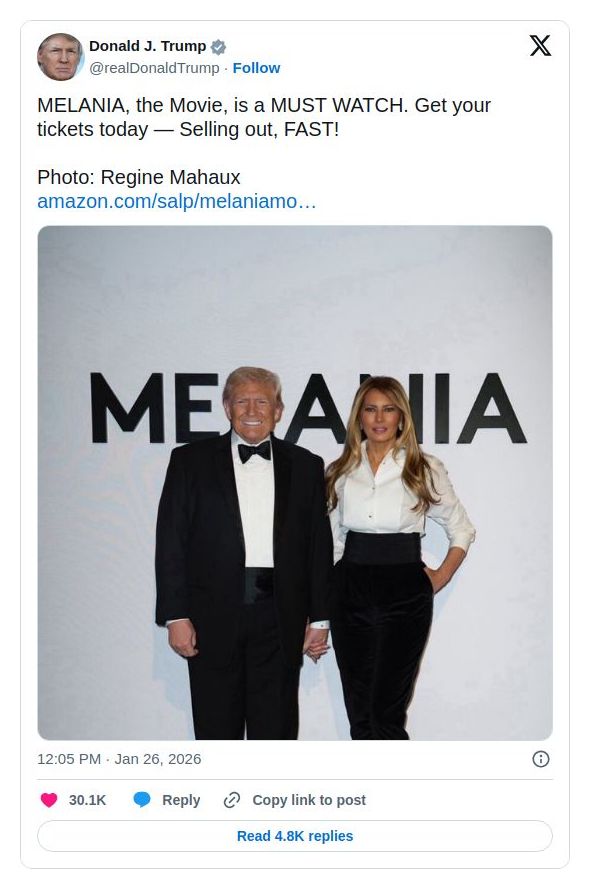Viewport: 590px width, 889px height.
Task: Open the MELANIA movie photo
Action: click(x=295, y=482)
